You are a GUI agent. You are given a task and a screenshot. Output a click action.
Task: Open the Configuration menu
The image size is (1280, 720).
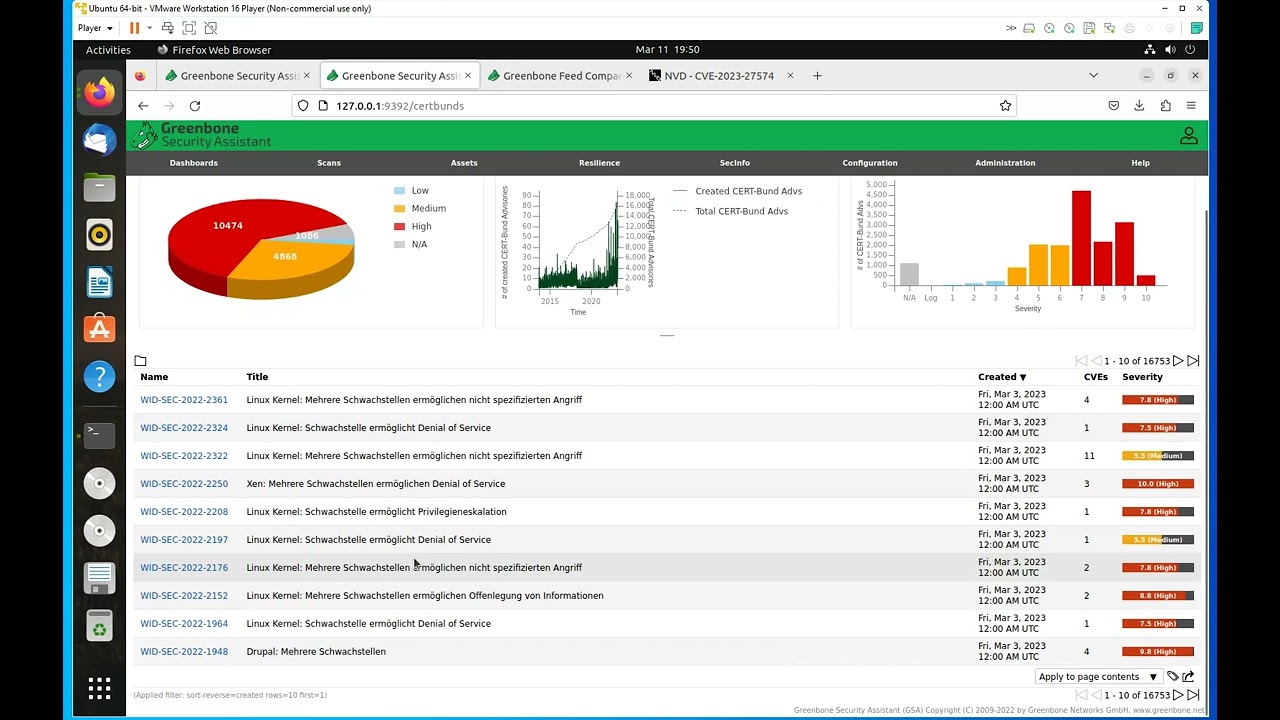[870, 163]
